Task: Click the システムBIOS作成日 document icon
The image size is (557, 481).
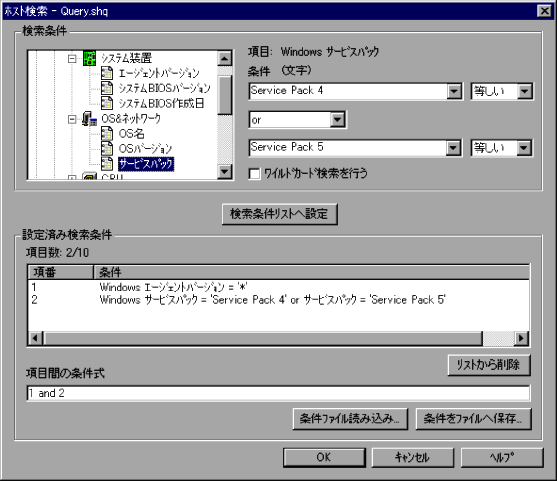Action: pyautogui.click(x=107, y=103)
